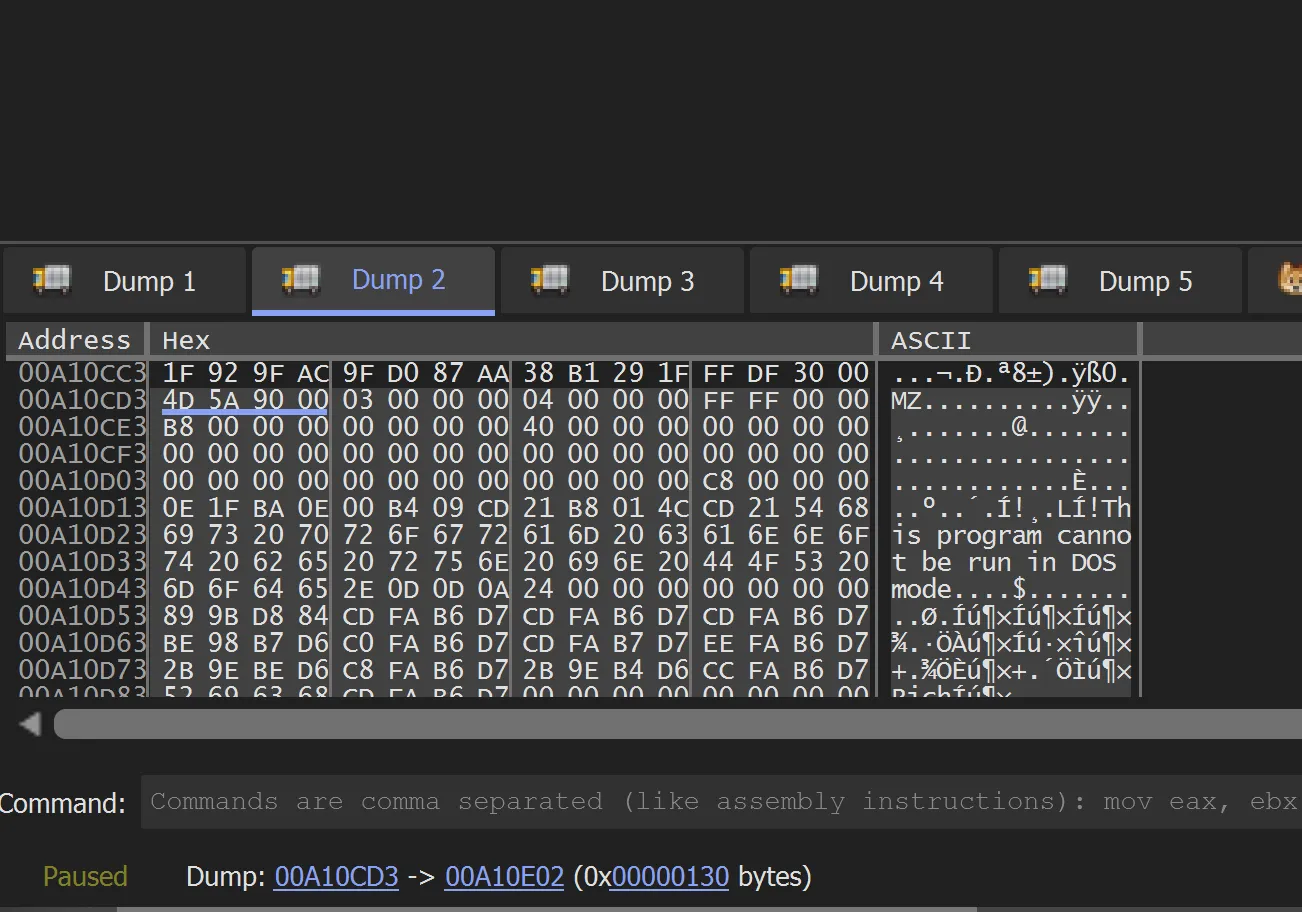Select address row 00A10D73
Image resolution: width=1302 pixels, height=912 pixels.
[83, 670]
